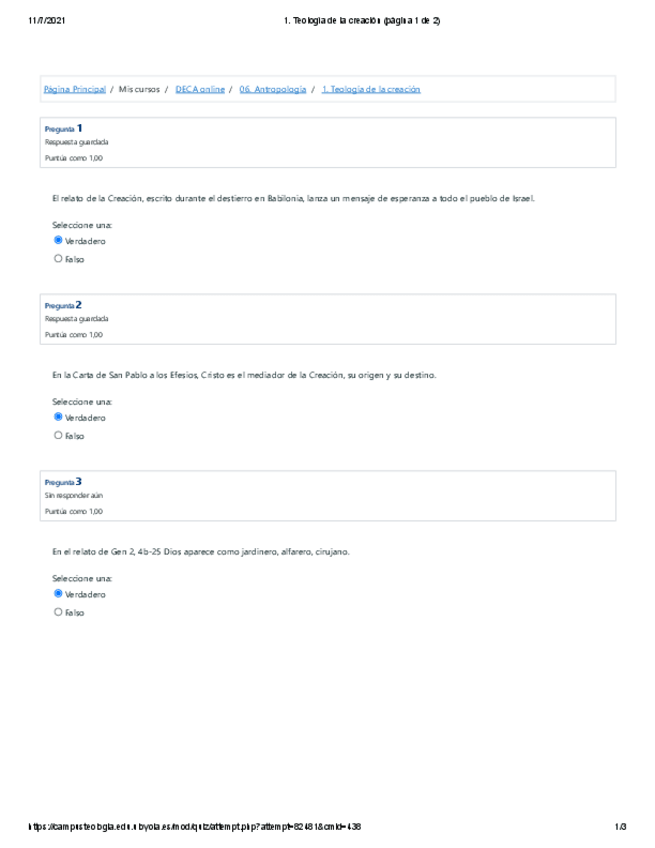
Task: Select Verdadero for the Creación en Babilonia question
Action: (x=58, y=241)
